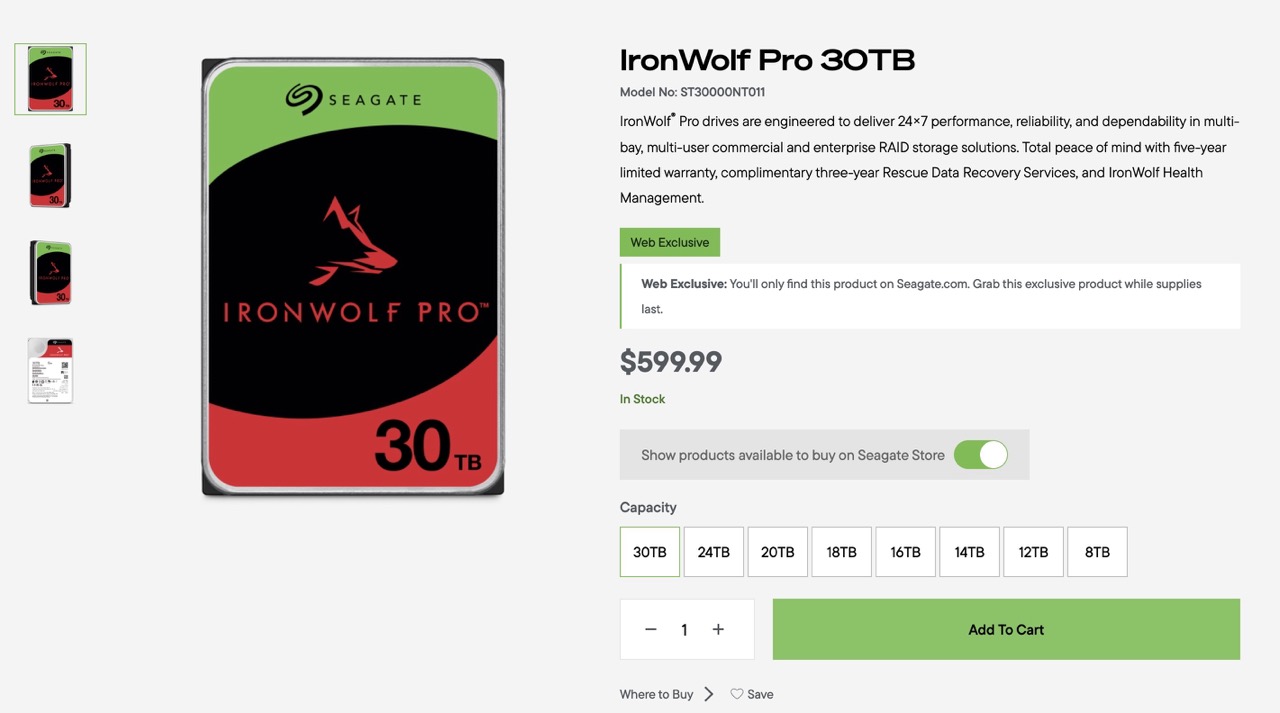The image size is (1280, 713).
Task: Pick the 12TB capacity option
Action: 1034,552
